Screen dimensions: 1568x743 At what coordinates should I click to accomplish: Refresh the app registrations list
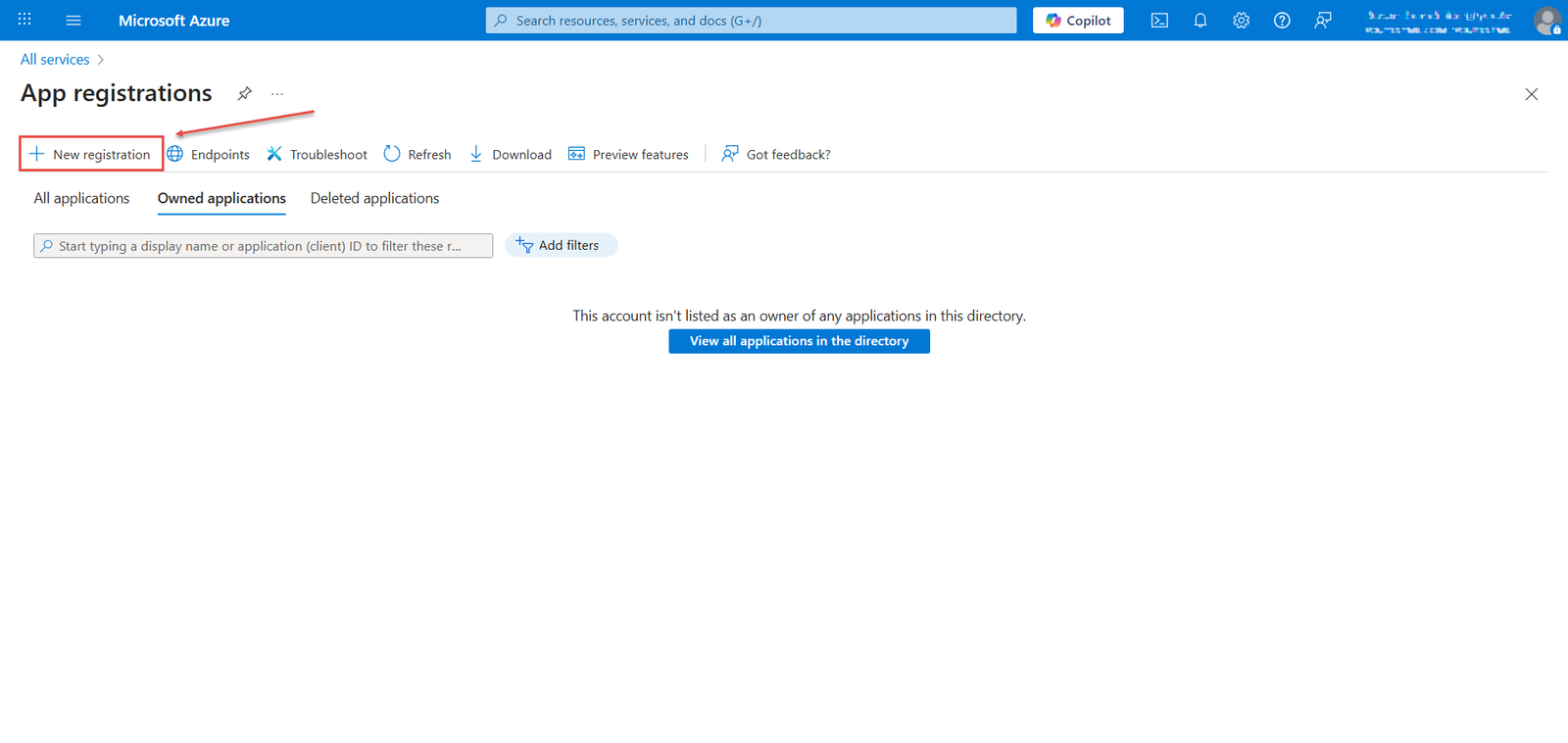417,154
